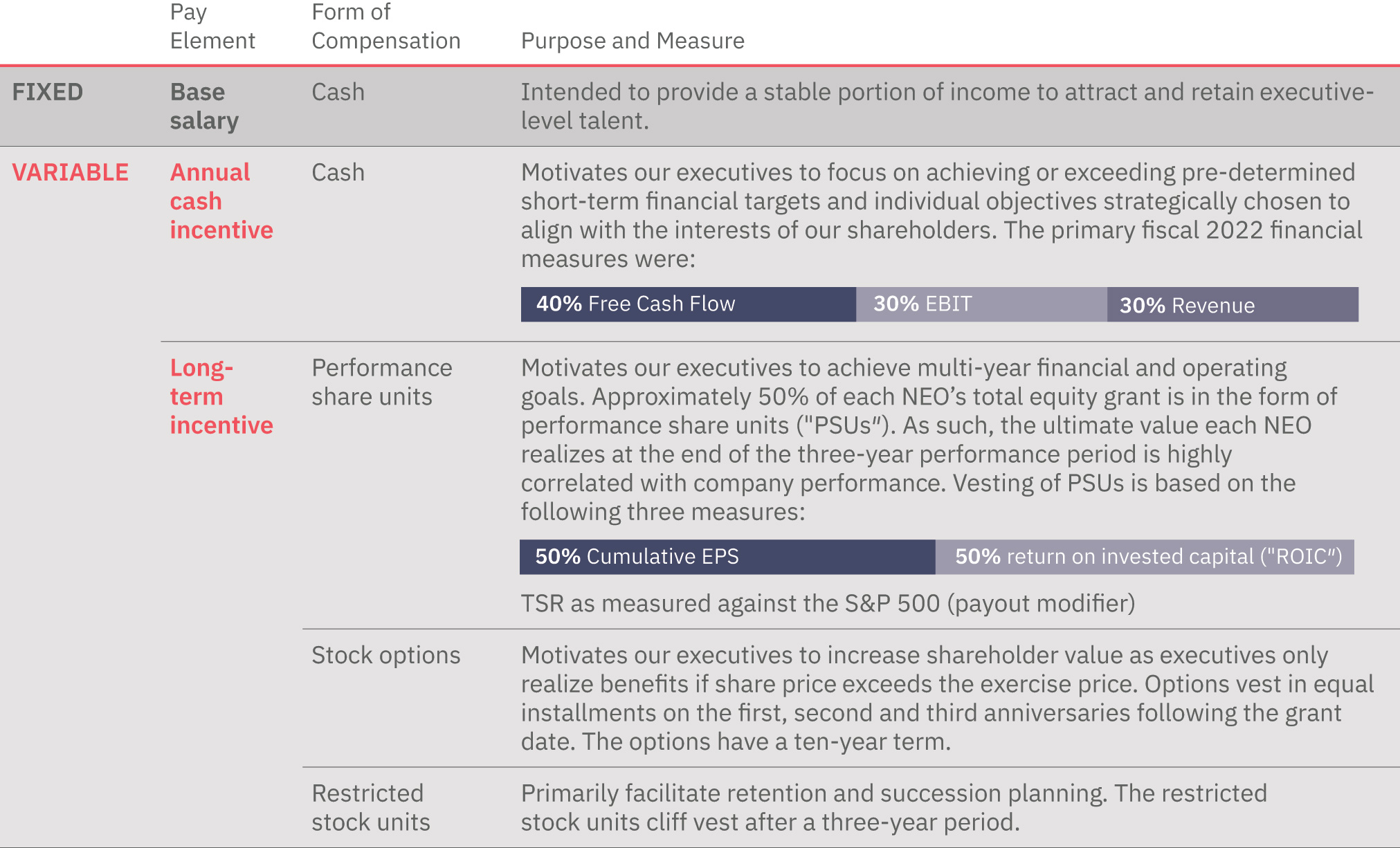Select the Performance share units cell
Image resolution: width=1400 pixels, height=848 pixels.
tap(381, 382)
